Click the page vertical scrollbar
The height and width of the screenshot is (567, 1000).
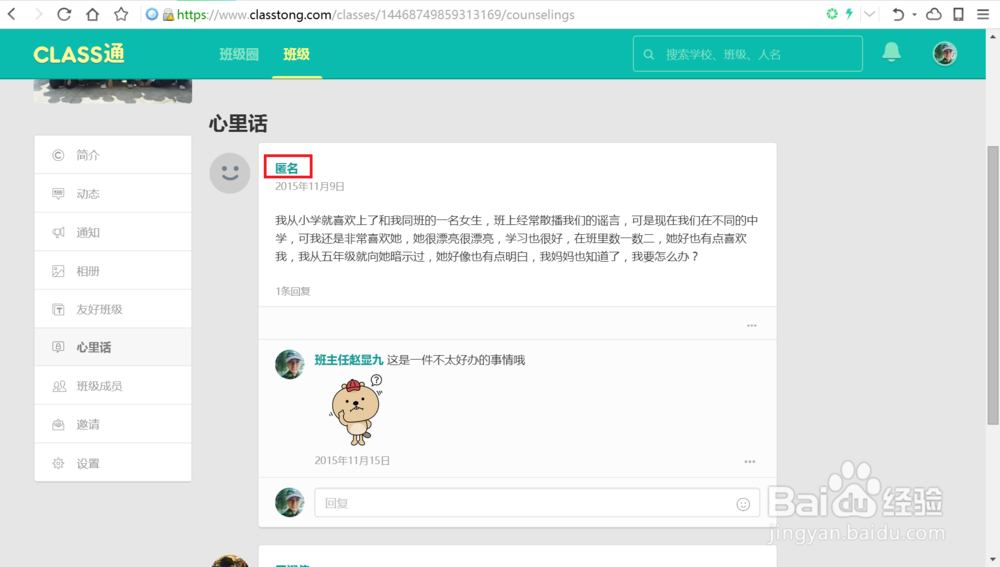pos(993,284)
